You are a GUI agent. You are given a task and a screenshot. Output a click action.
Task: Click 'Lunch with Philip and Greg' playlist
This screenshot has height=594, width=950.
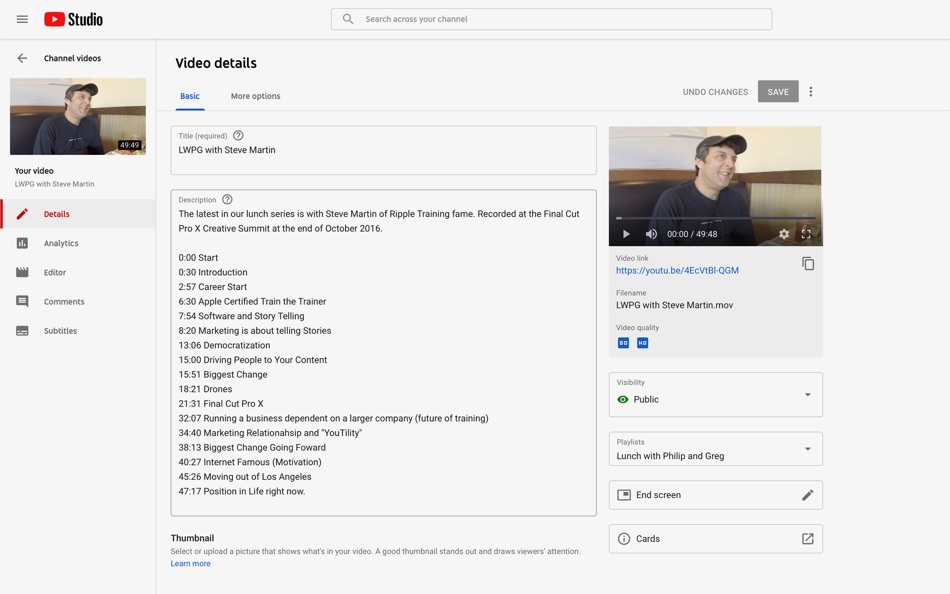point(670,456)
